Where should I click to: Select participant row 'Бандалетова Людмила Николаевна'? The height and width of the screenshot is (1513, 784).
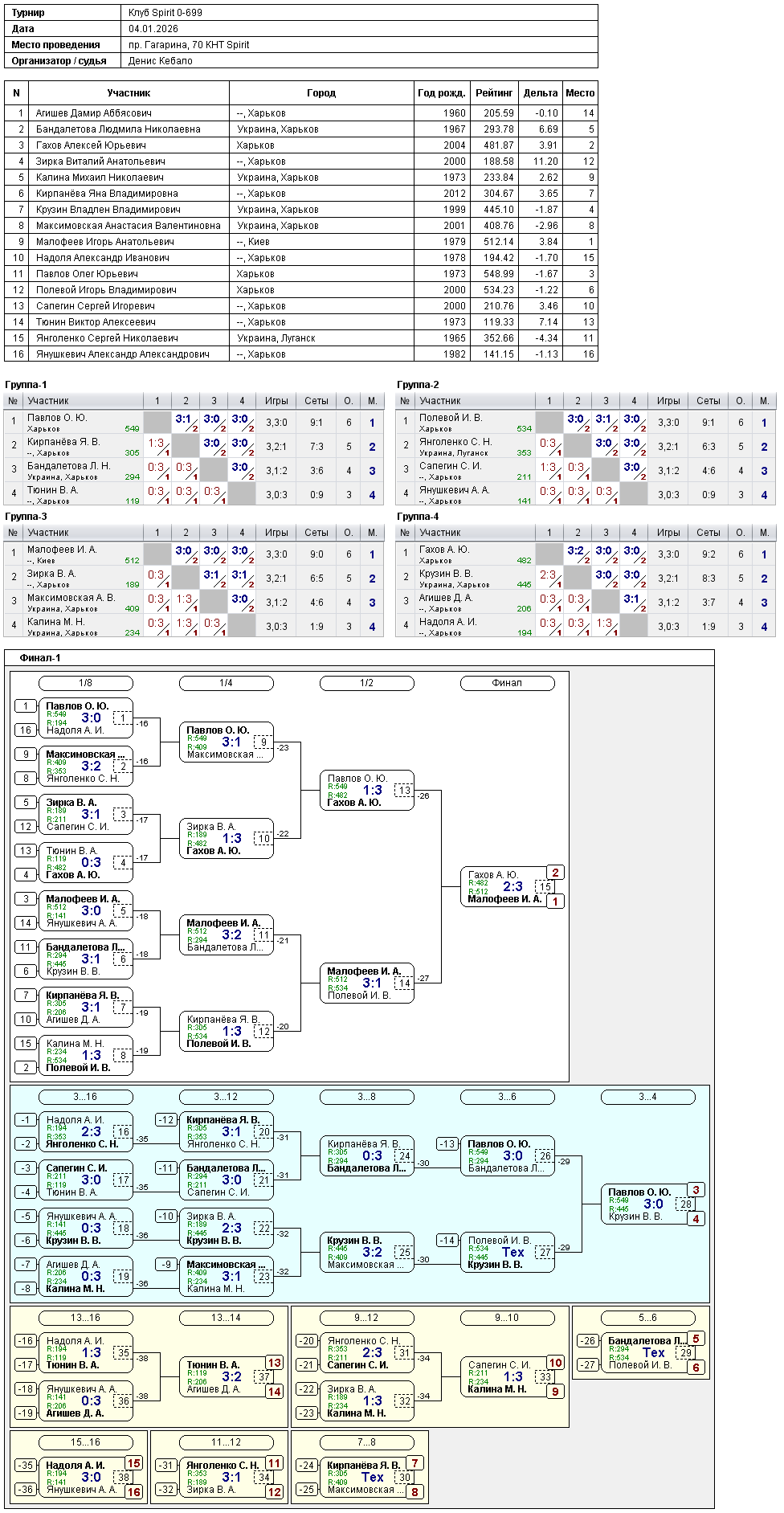tap(301, 129)
